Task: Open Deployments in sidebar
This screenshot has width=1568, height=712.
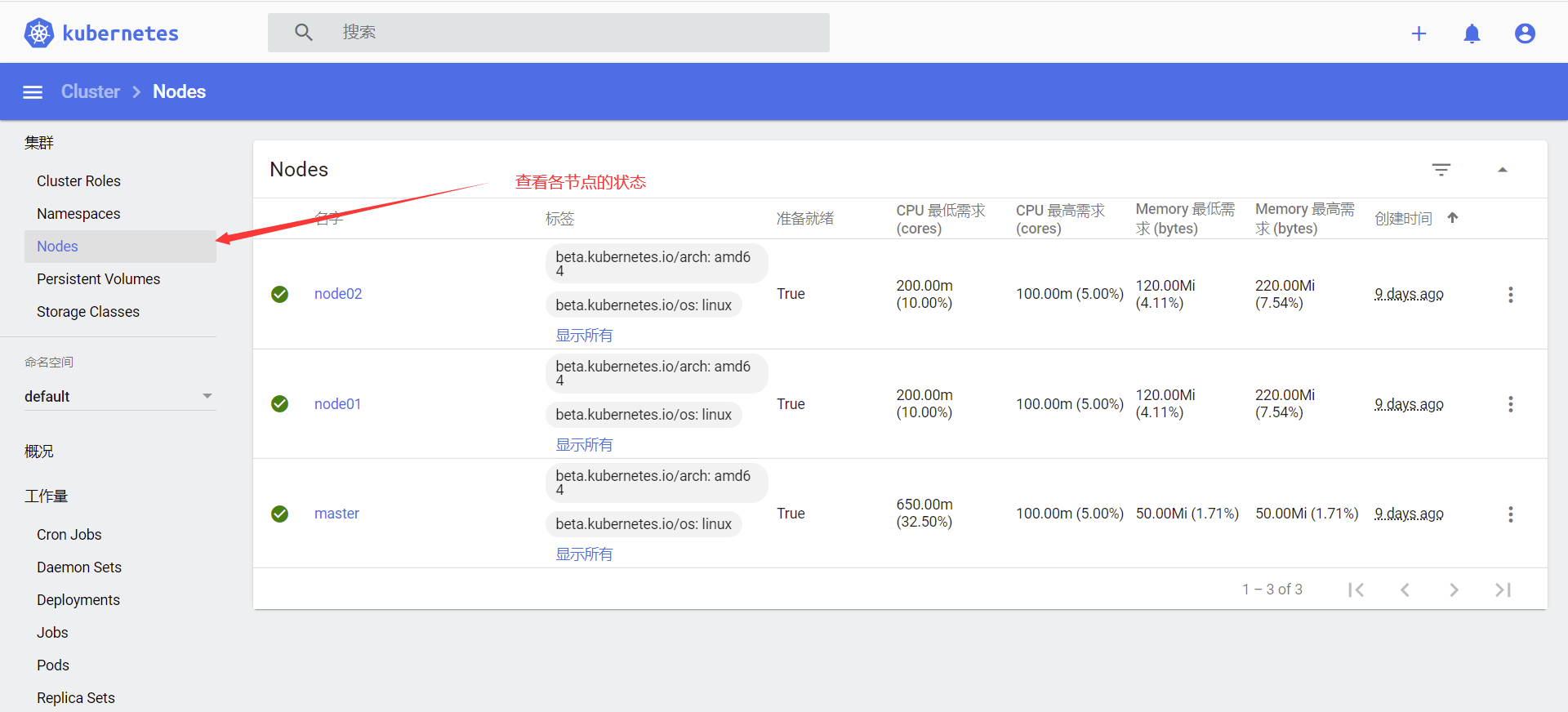Action: tap(78, 600)
